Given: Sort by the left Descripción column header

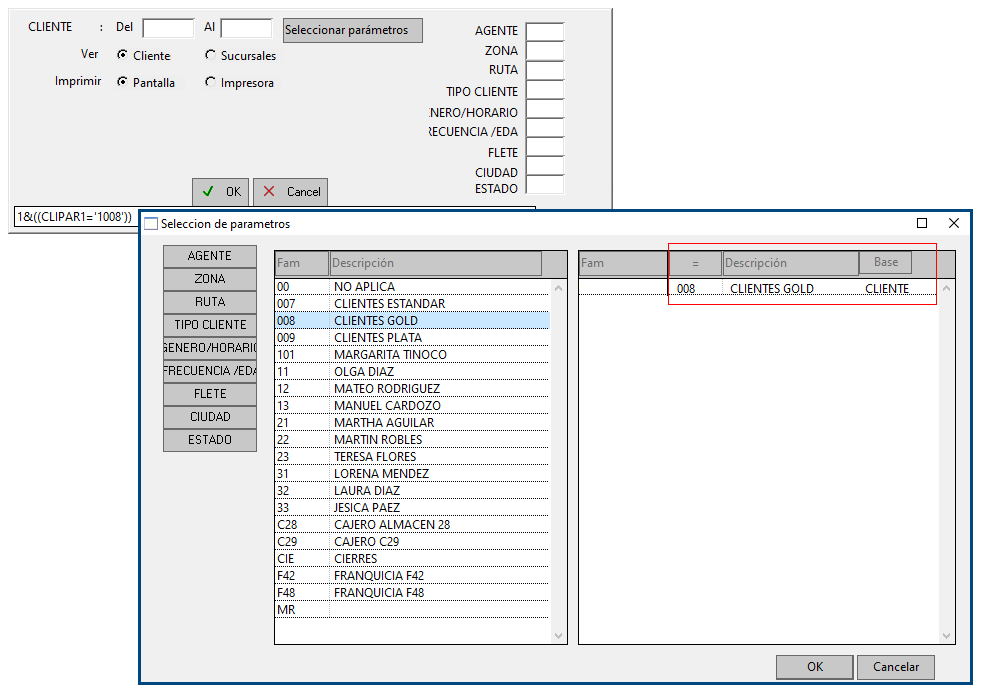Looking at the screenshot, I should 435,263.
